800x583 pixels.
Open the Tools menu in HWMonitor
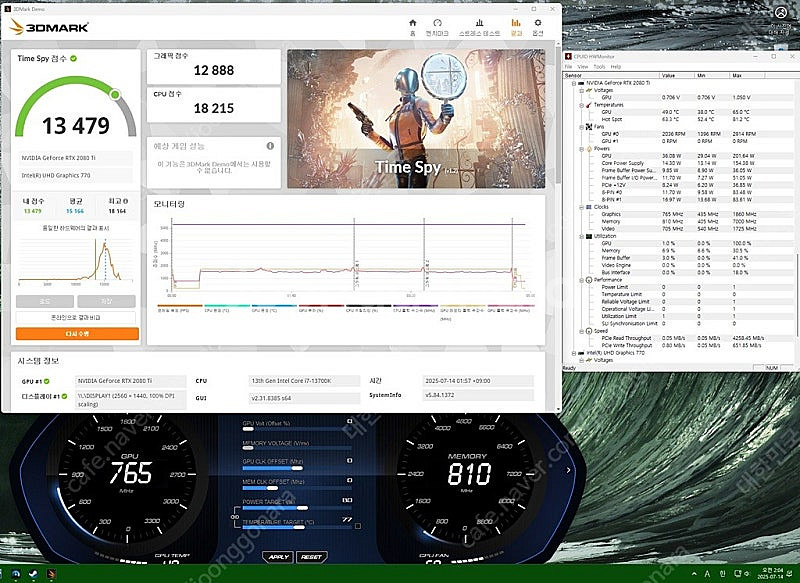pyautogui.click(x=599, y=67)
